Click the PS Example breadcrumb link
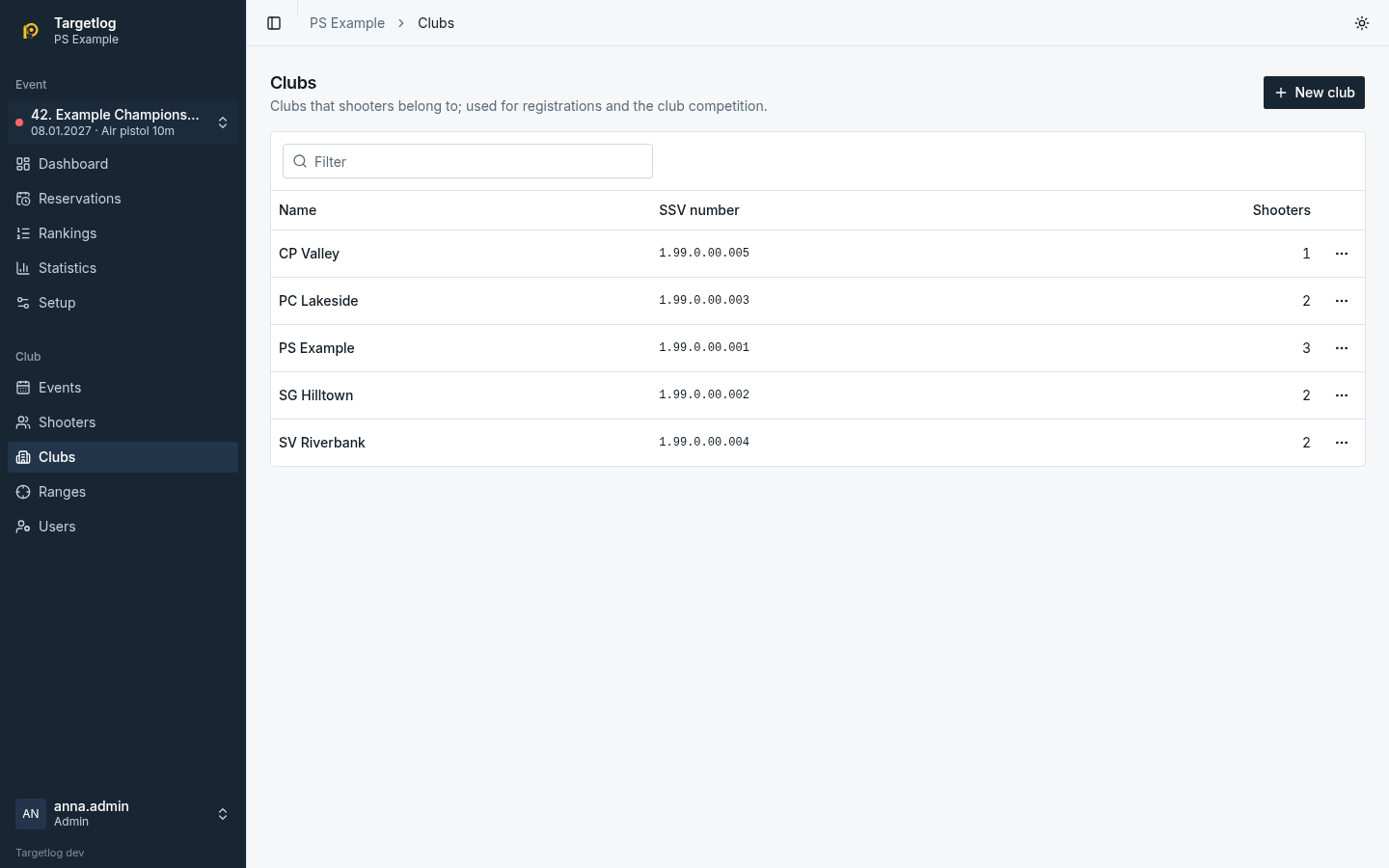The height and width of the screenshot is (868, 1389). (347, 23)
